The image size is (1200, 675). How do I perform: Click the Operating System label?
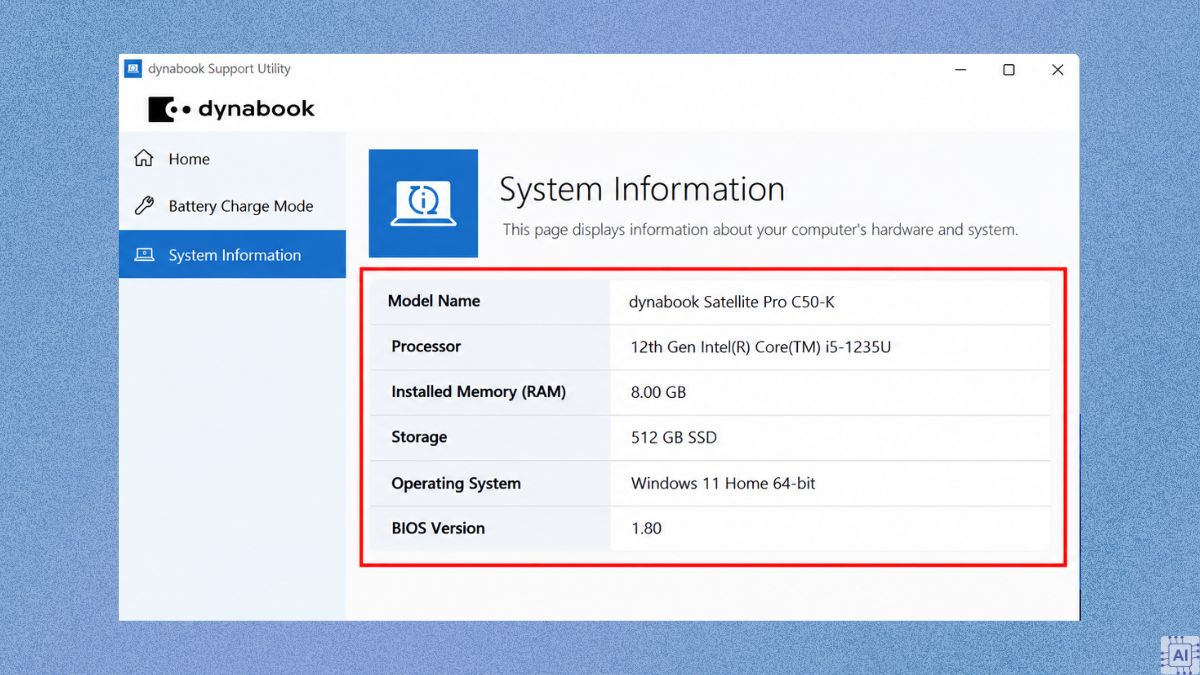tap(456, 483)
